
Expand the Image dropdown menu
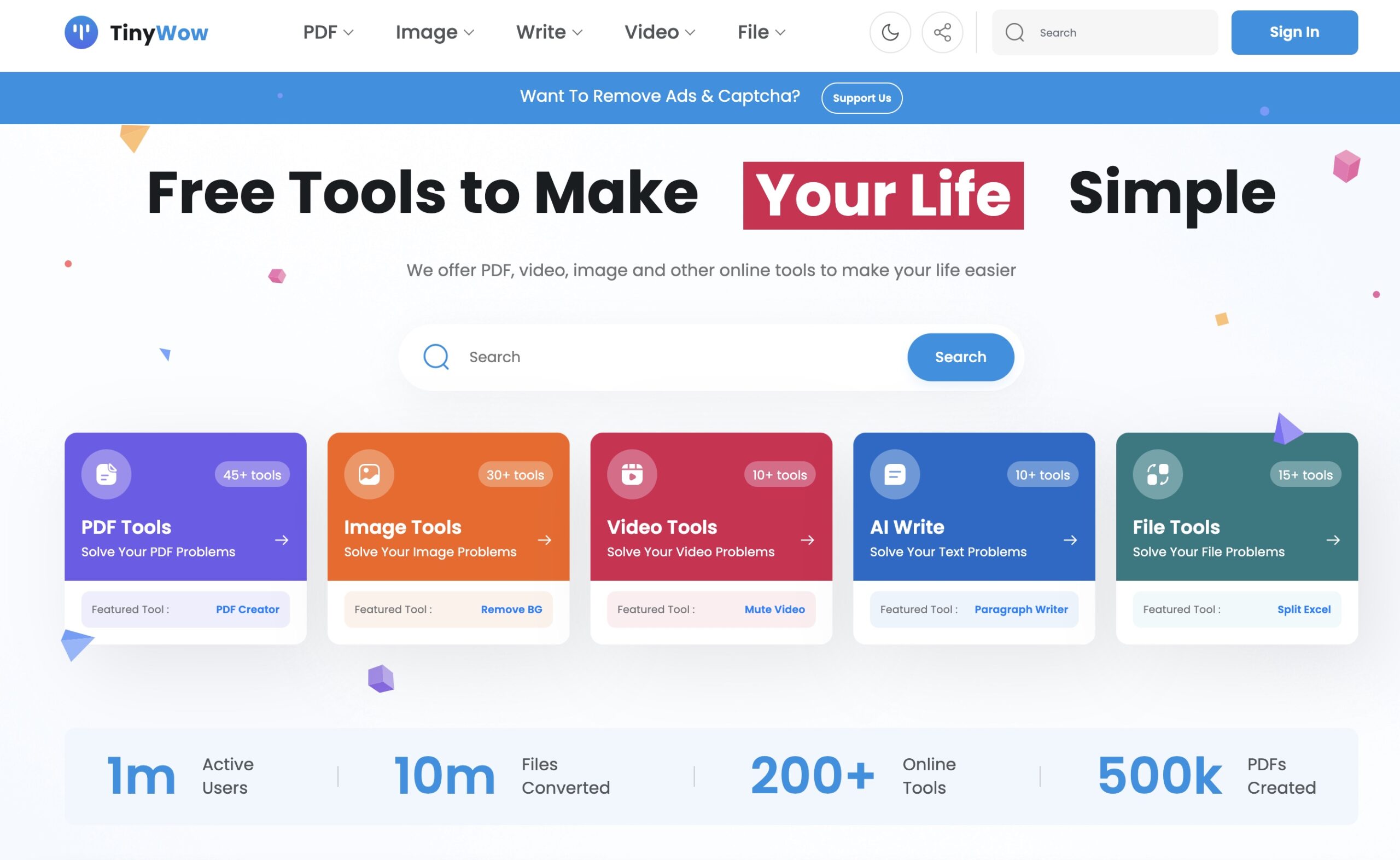[434, 32]
